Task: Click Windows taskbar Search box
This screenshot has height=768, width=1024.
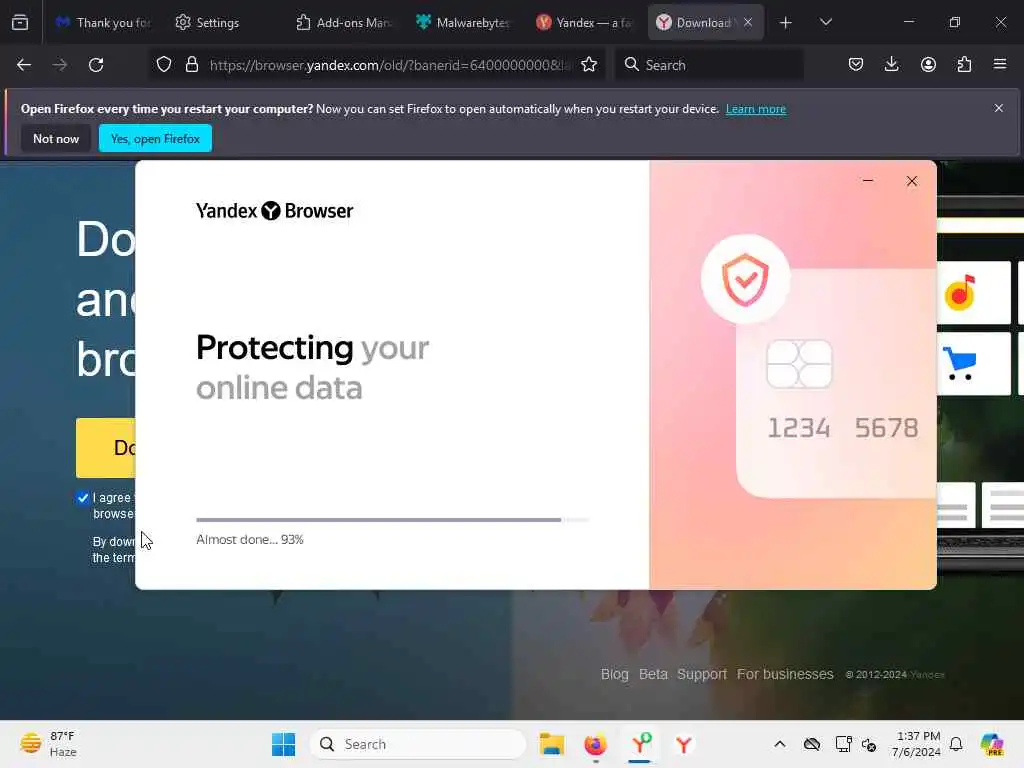Action: click(418, 744)
